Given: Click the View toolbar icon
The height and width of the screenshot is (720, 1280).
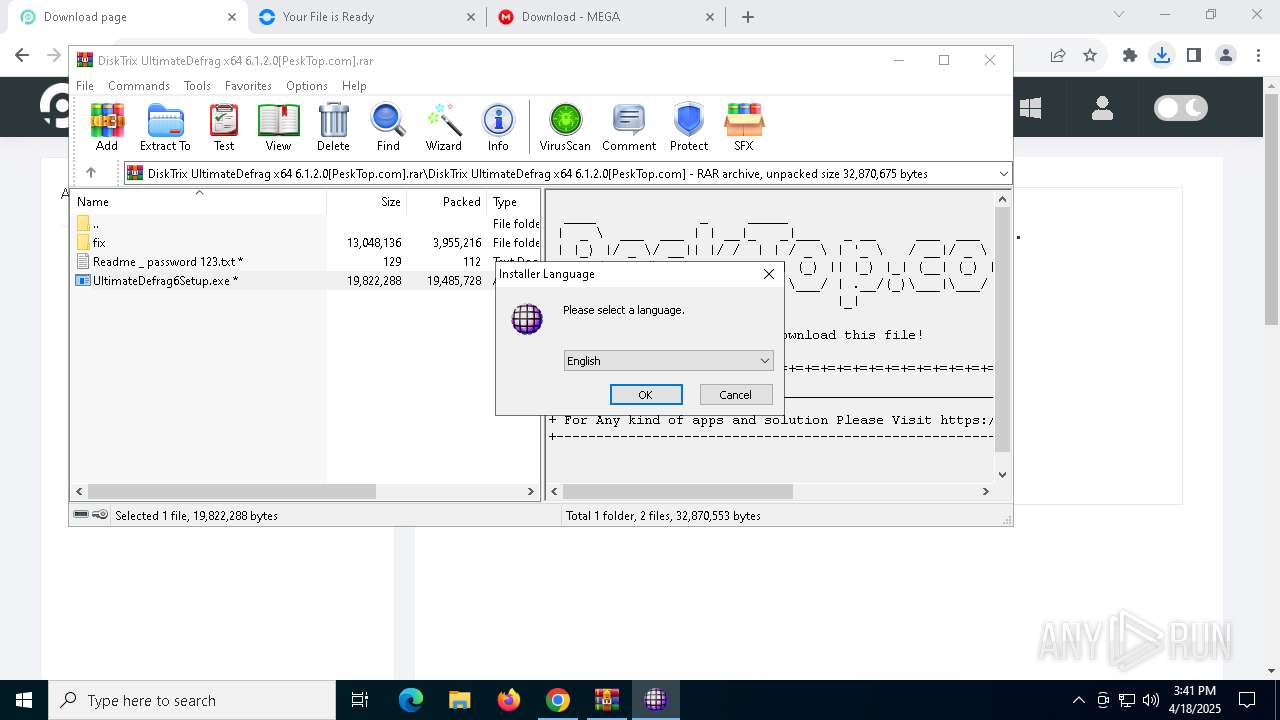Looking at the screenshot, I should pos(278,127).
